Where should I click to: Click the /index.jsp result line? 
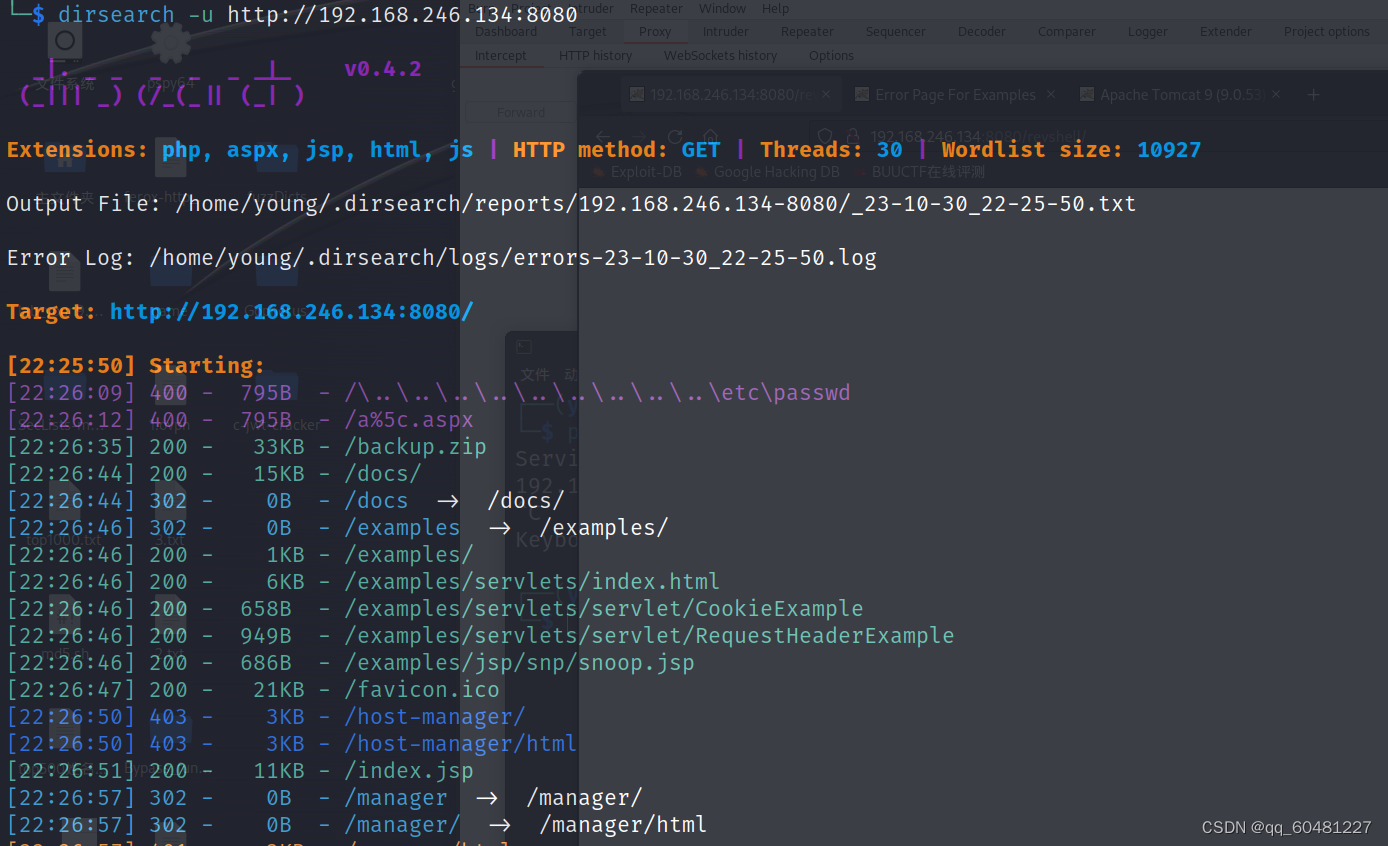pyautogui.click(x=240, y=771)
